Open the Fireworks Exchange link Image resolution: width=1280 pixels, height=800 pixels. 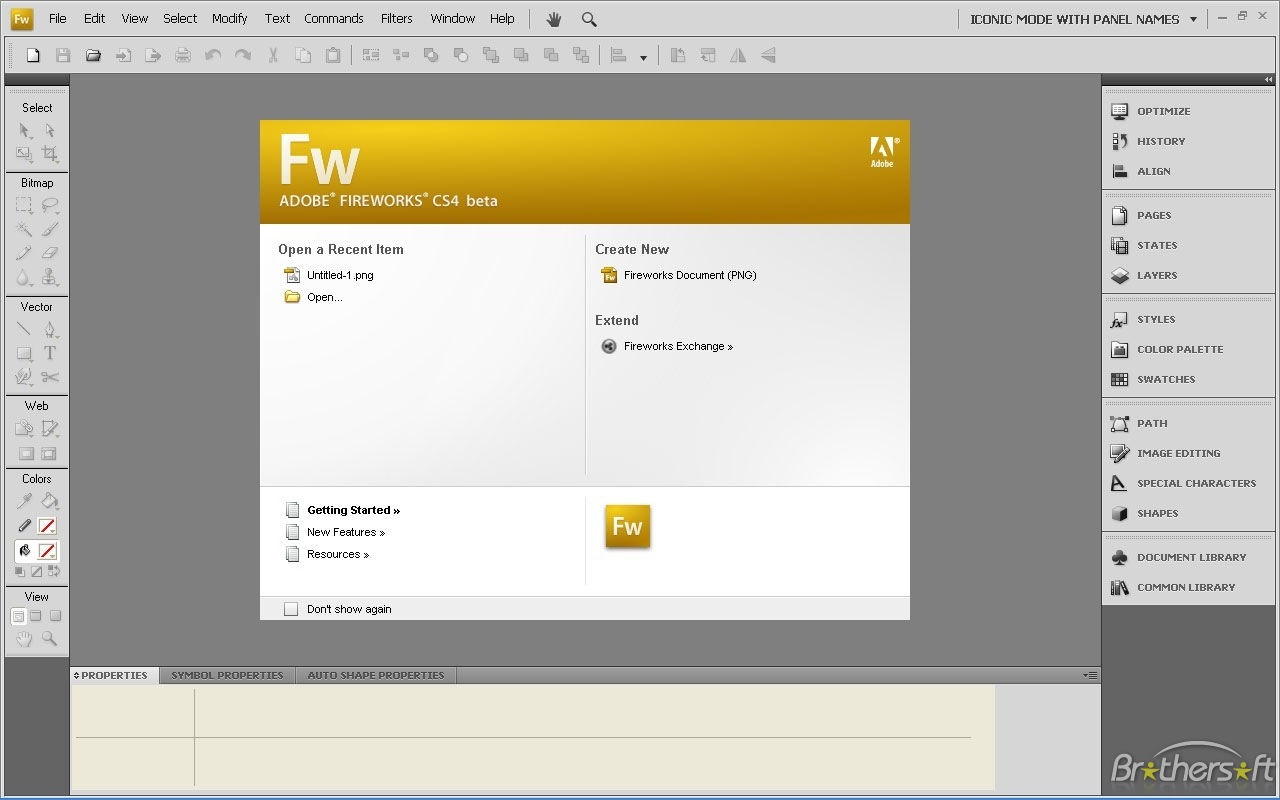[x=667, y=346]
